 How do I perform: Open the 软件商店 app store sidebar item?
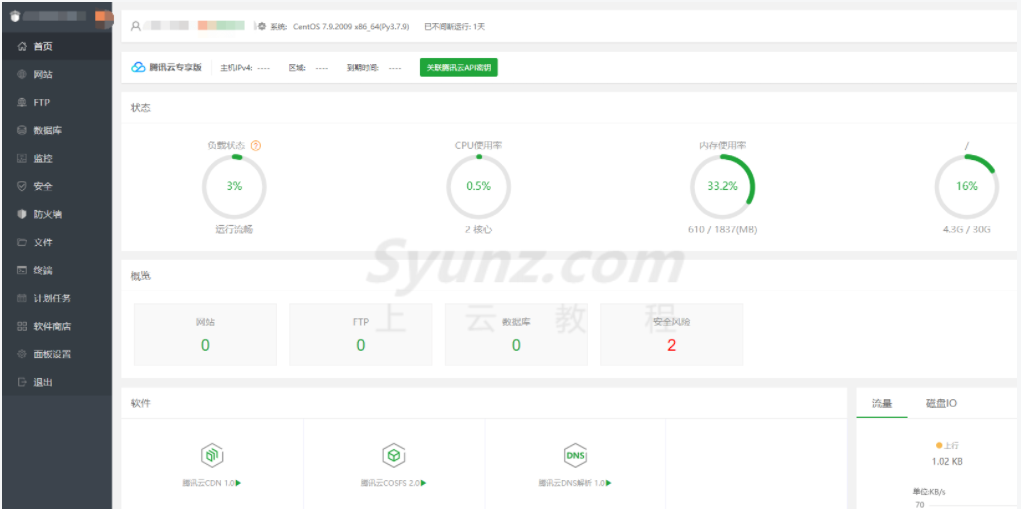(56, 326)
